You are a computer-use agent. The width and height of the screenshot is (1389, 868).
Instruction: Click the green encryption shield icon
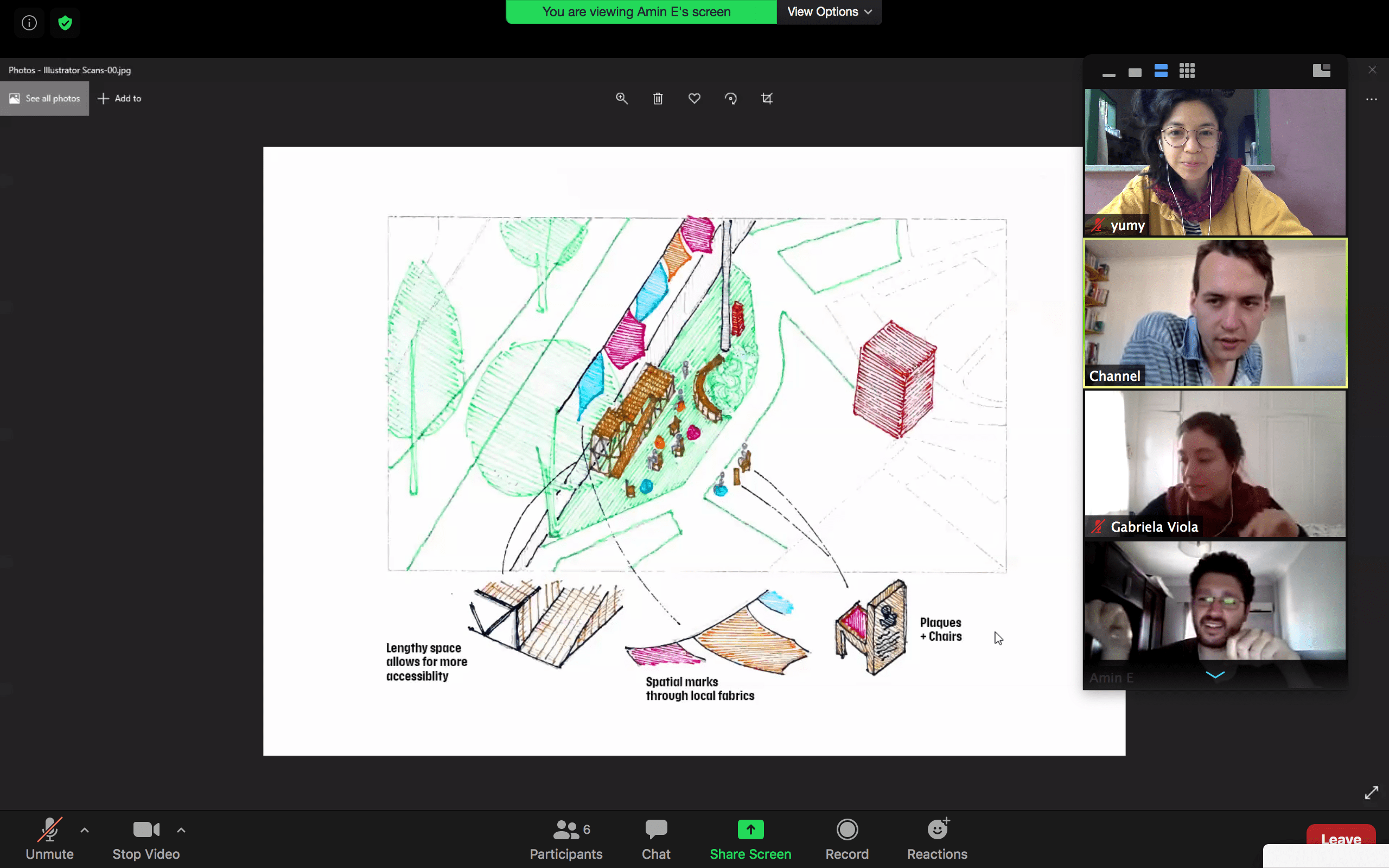pos(65,23)
